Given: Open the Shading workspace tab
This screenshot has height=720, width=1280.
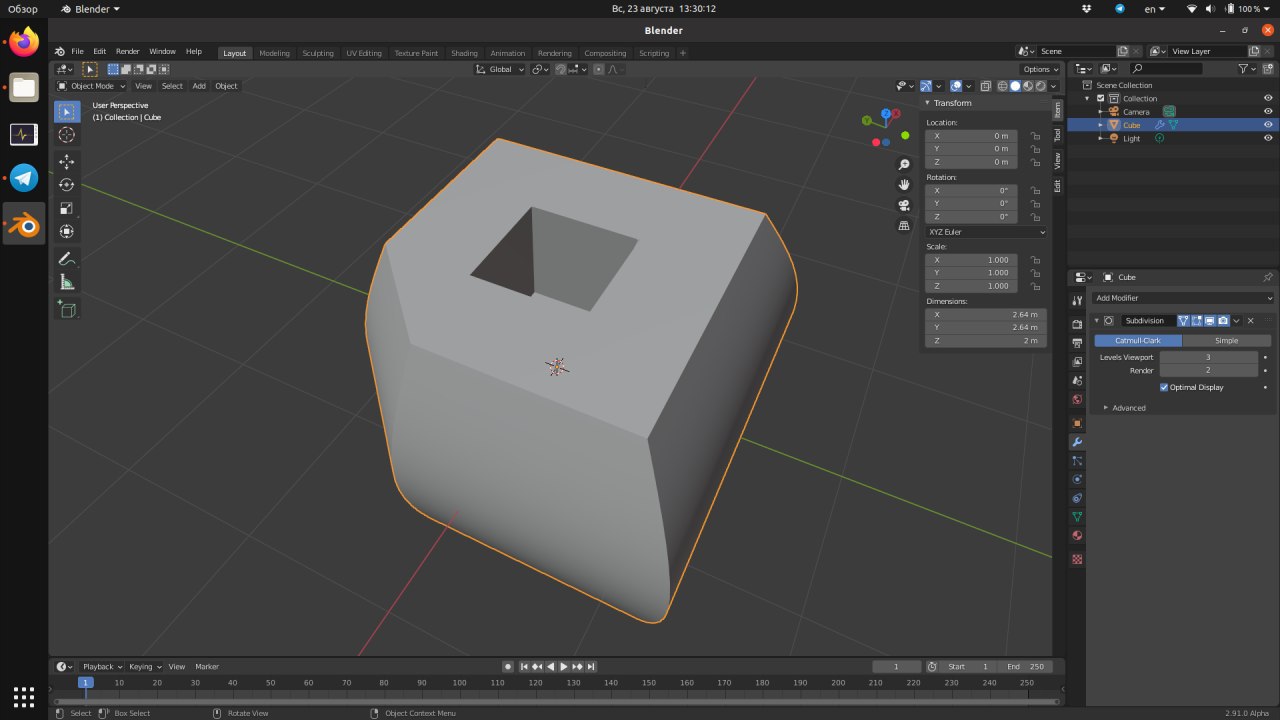Looking at the screenshot, I should 464,53.
